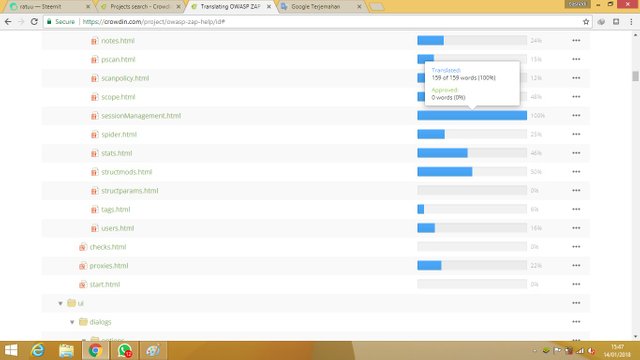Click the file icon next to users.html
This screenshot has width=640, height=360.
tap(94, 229)
